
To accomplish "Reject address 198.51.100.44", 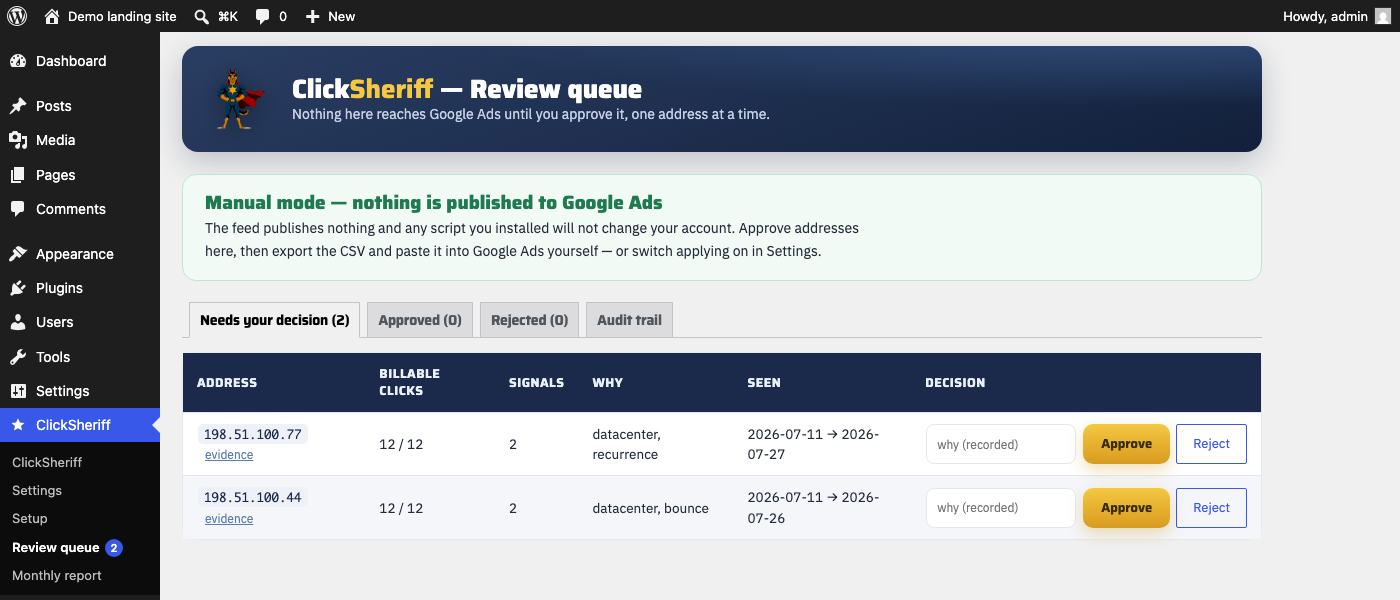I will click(x=1211, y=508).
